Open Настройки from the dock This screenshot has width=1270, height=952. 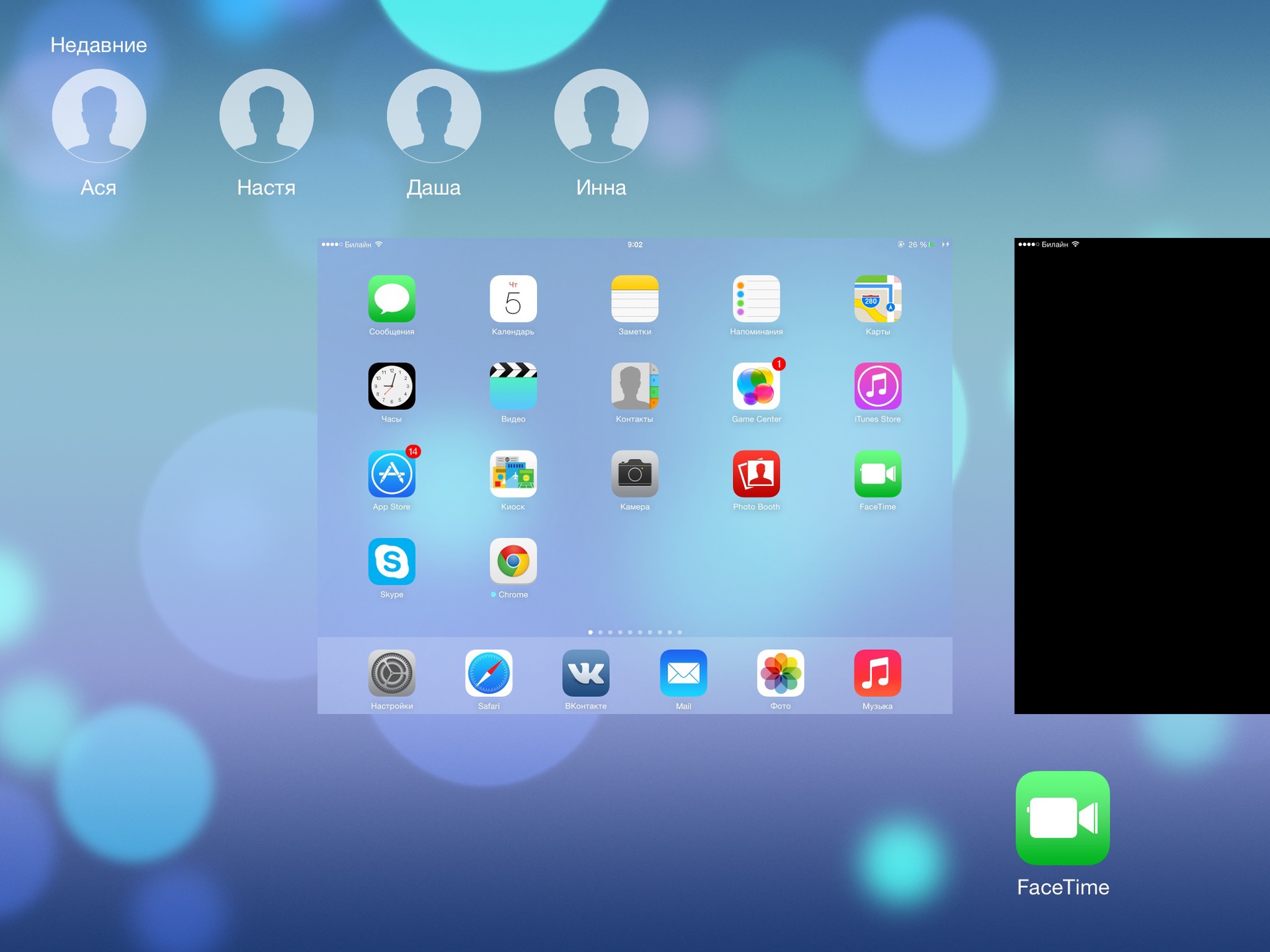pyautogui.click(x=392, y=674)
